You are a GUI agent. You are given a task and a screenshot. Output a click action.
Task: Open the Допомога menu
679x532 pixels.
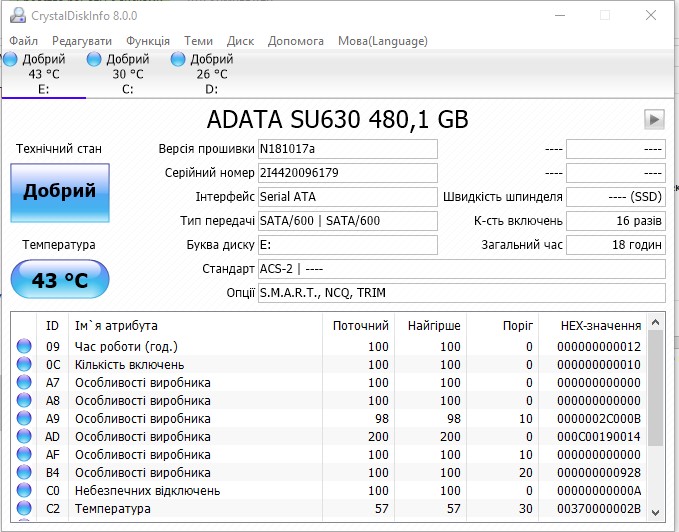click(296, 41)
